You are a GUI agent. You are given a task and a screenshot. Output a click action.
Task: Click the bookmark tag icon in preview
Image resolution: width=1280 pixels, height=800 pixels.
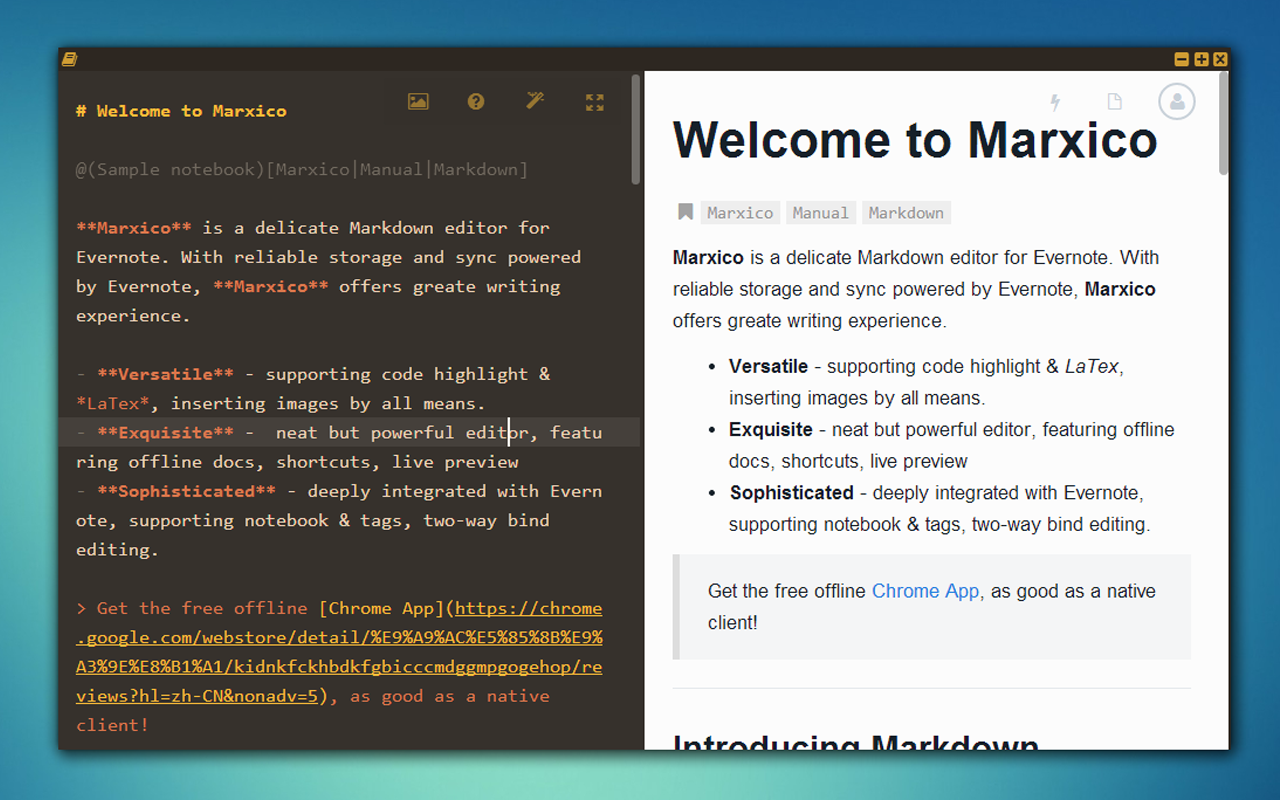[685, 212]
